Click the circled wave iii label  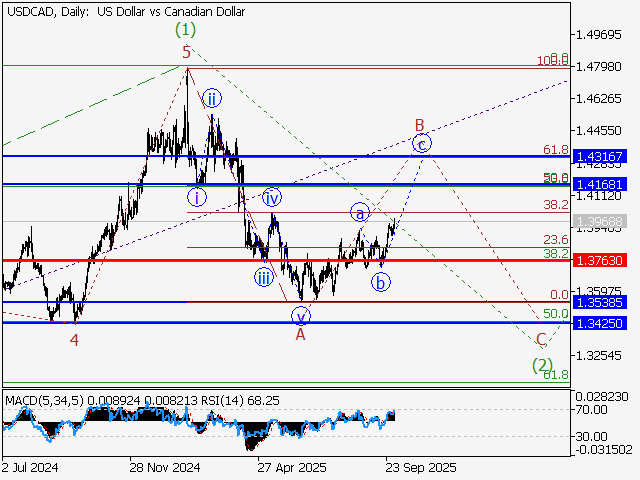click(264, 277)
